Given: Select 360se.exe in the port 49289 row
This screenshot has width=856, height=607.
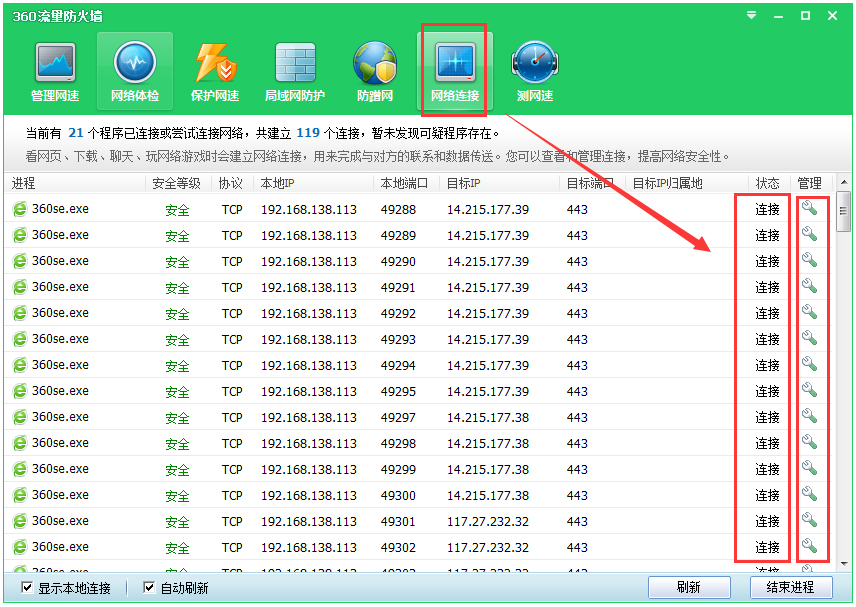Looking at the screenshot, I should pyautogui.click(x=60, y=235).
